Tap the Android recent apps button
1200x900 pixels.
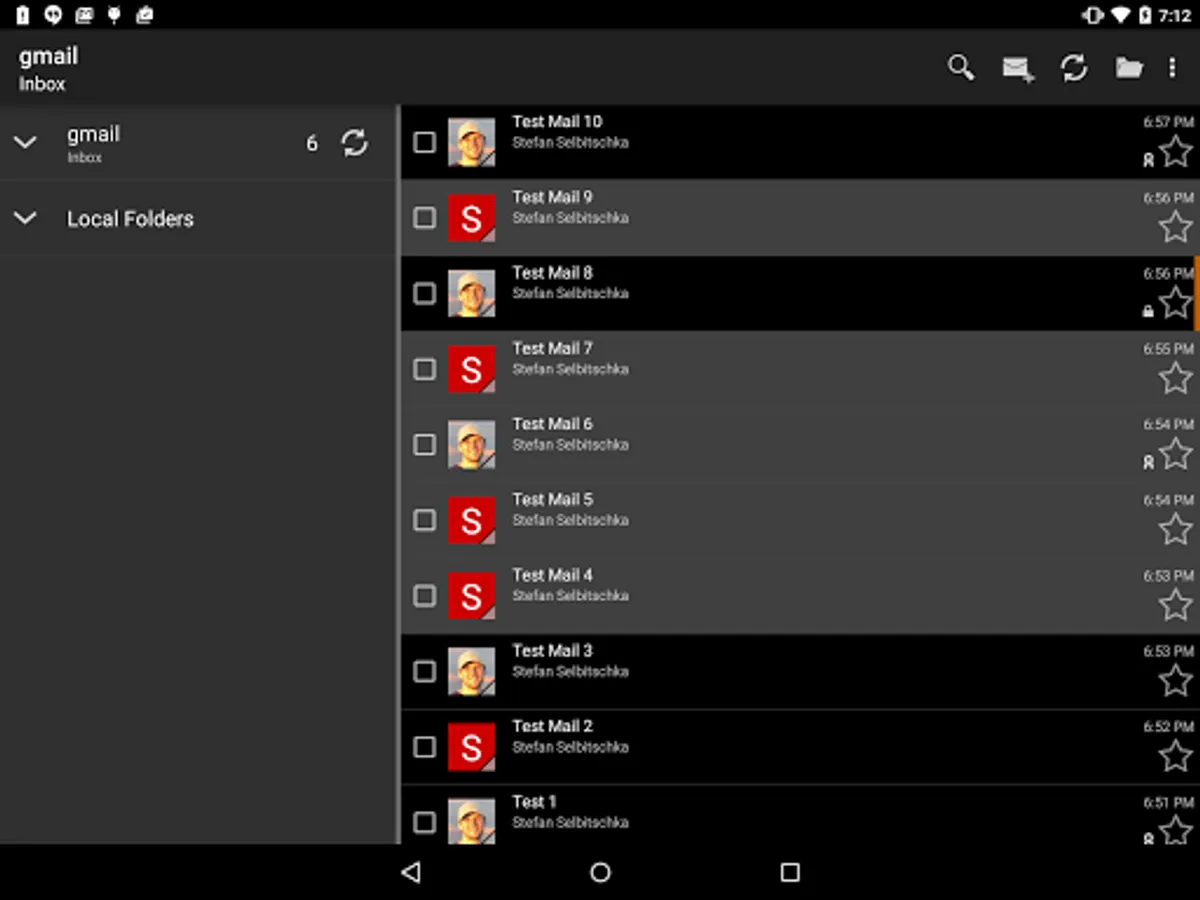click(790, 872)
